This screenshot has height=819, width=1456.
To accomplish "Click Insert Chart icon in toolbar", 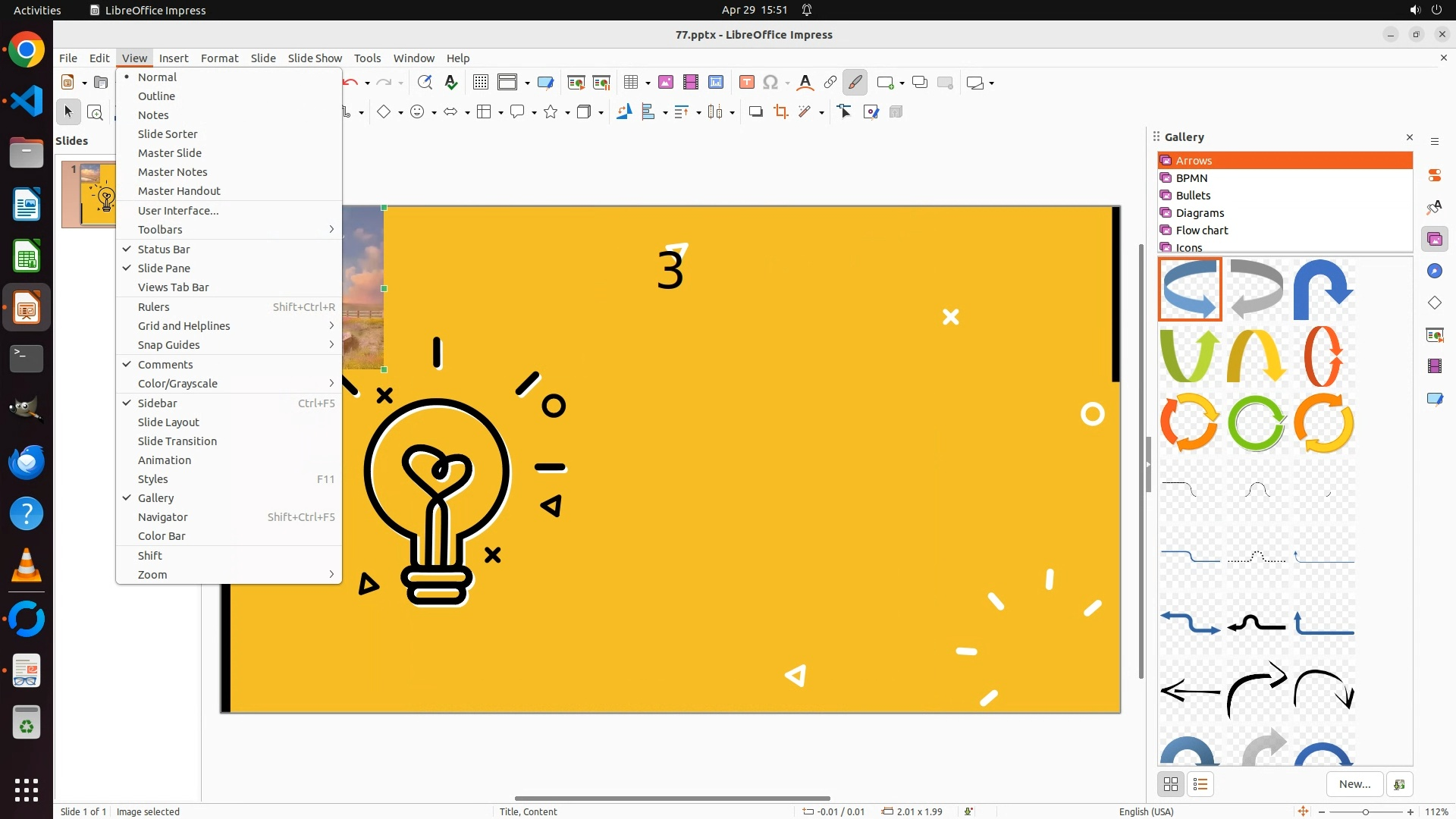I will point(715,83).
